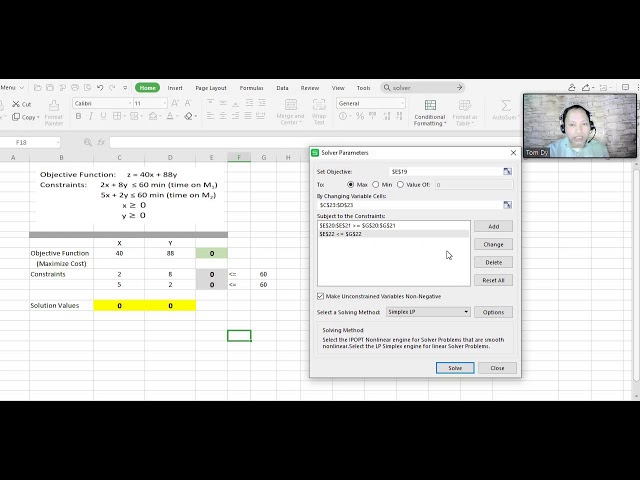The image size is (640, 480).
Task: Click the Set Objective range selector icon
Action: (x=507, y=171)
